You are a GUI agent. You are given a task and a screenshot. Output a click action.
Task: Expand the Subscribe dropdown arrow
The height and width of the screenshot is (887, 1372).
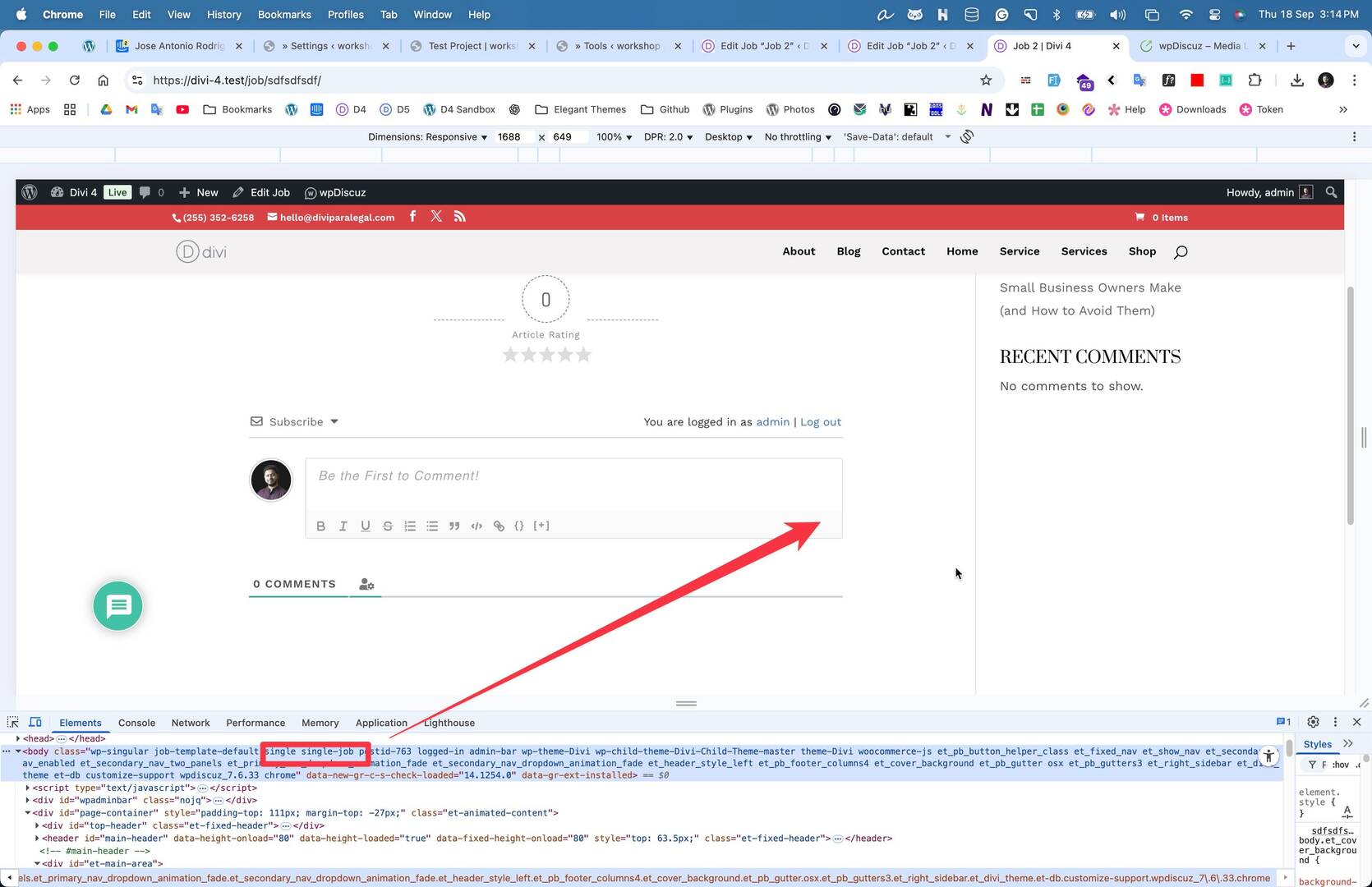334,421
